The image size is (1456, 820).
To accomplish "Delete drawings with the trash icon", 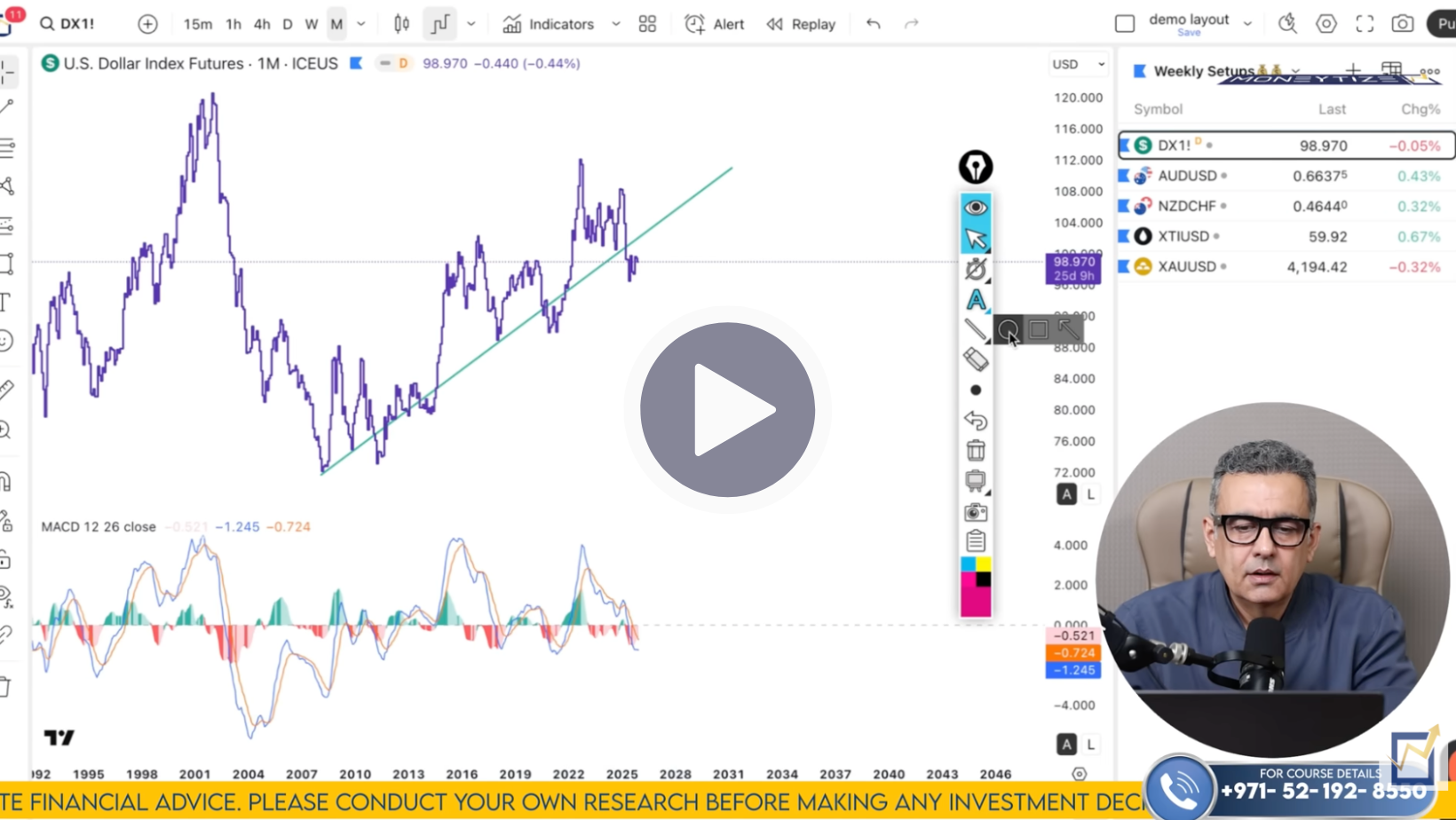I will (x=976, y=450).
